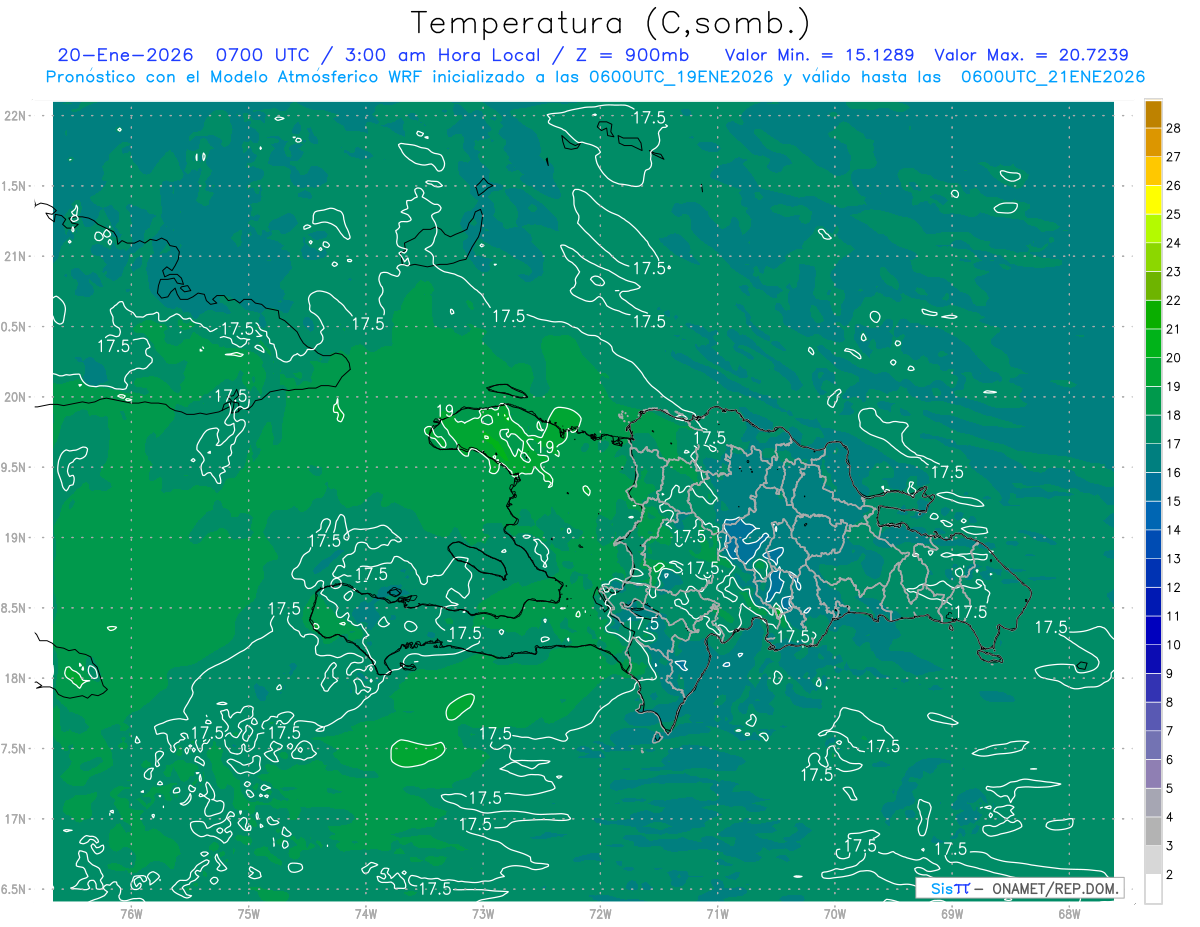This screenshot has height=927, width=1200.
Task: Select the '70W' longitude axis label
Action: (834, 913)
